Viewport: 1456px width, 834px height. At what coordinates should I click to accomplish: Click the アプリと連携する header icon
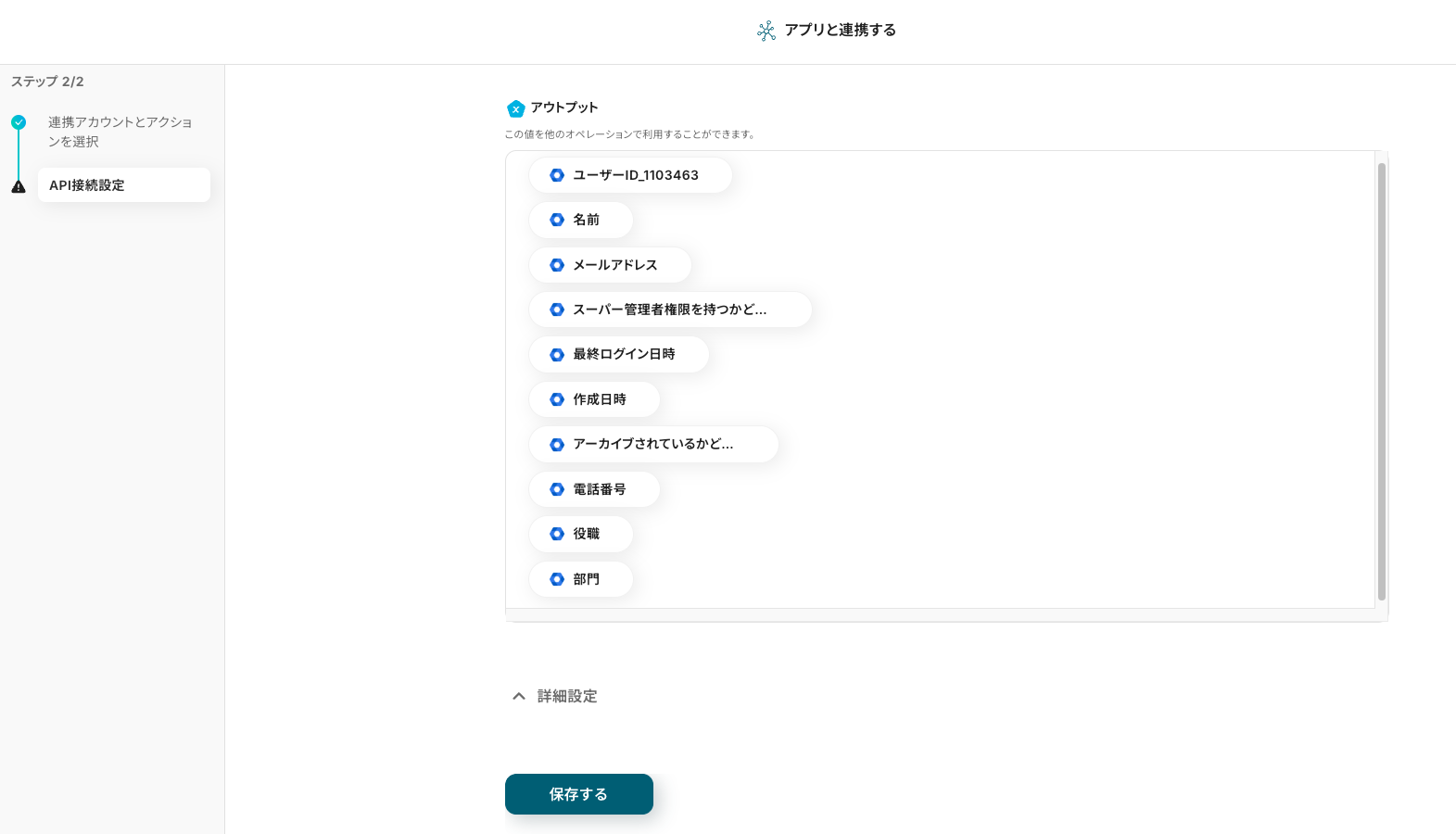[x=766, y=31]
